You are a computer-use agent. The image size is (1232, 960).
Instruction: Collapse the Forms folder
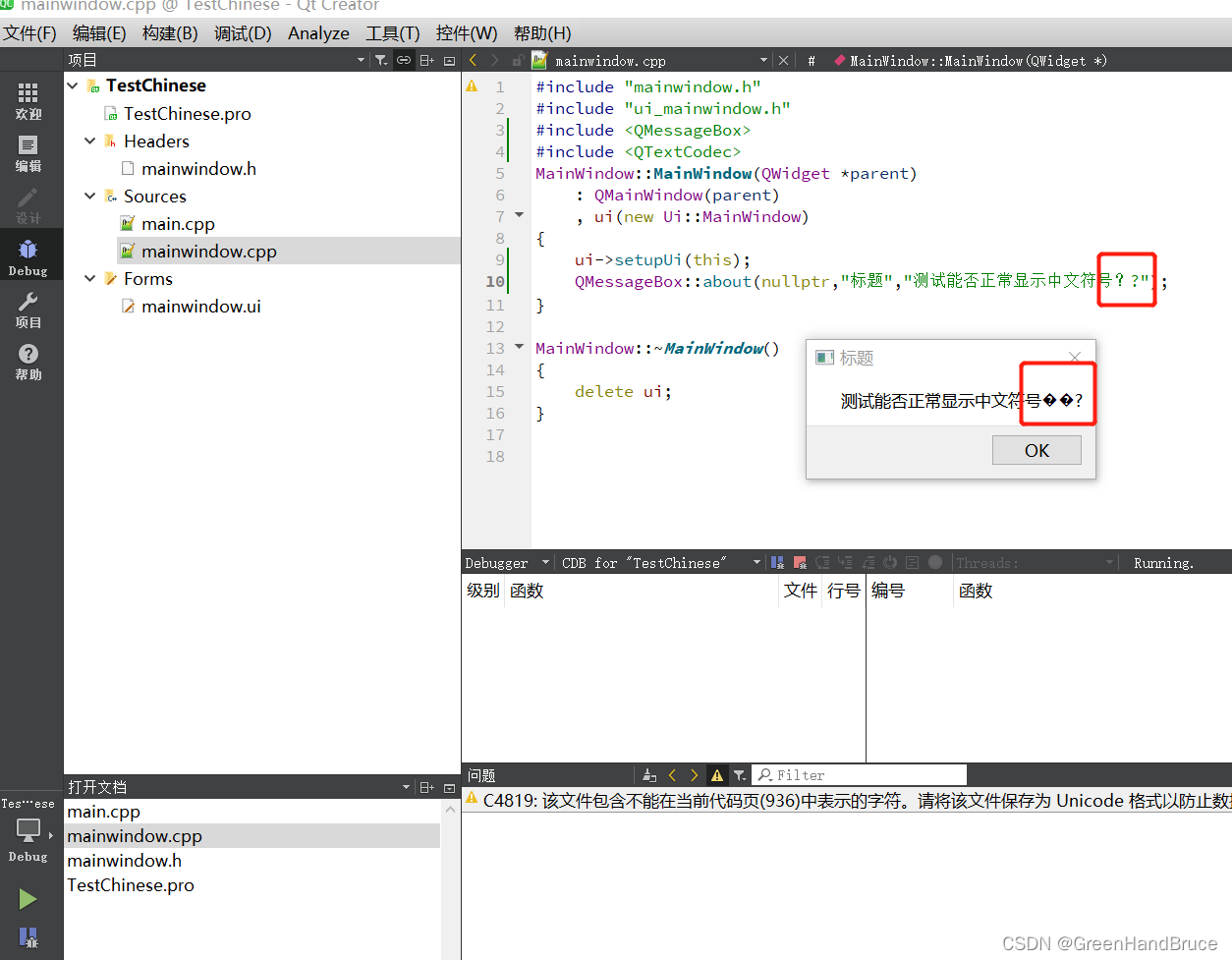[x=90, y=278]
